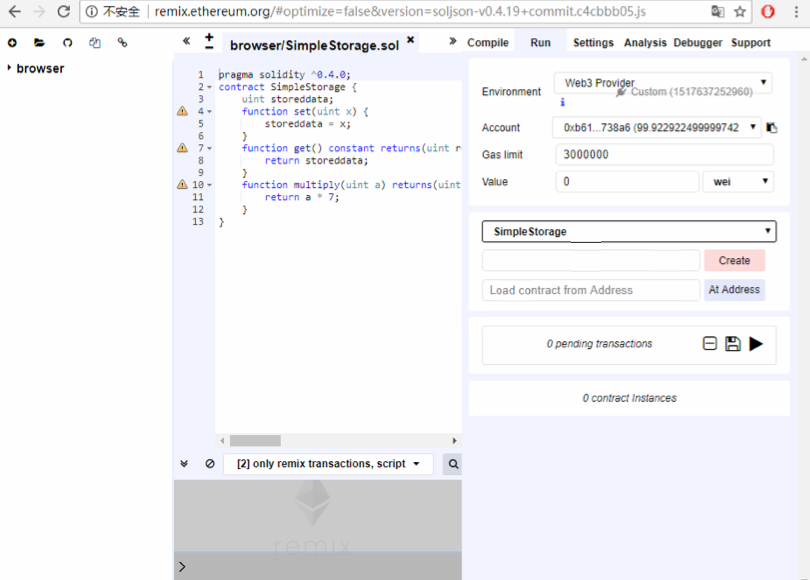This screenshot has width=810, height=580.
Task: Click the '0 pending transactions' text
Action: point(599,343)
